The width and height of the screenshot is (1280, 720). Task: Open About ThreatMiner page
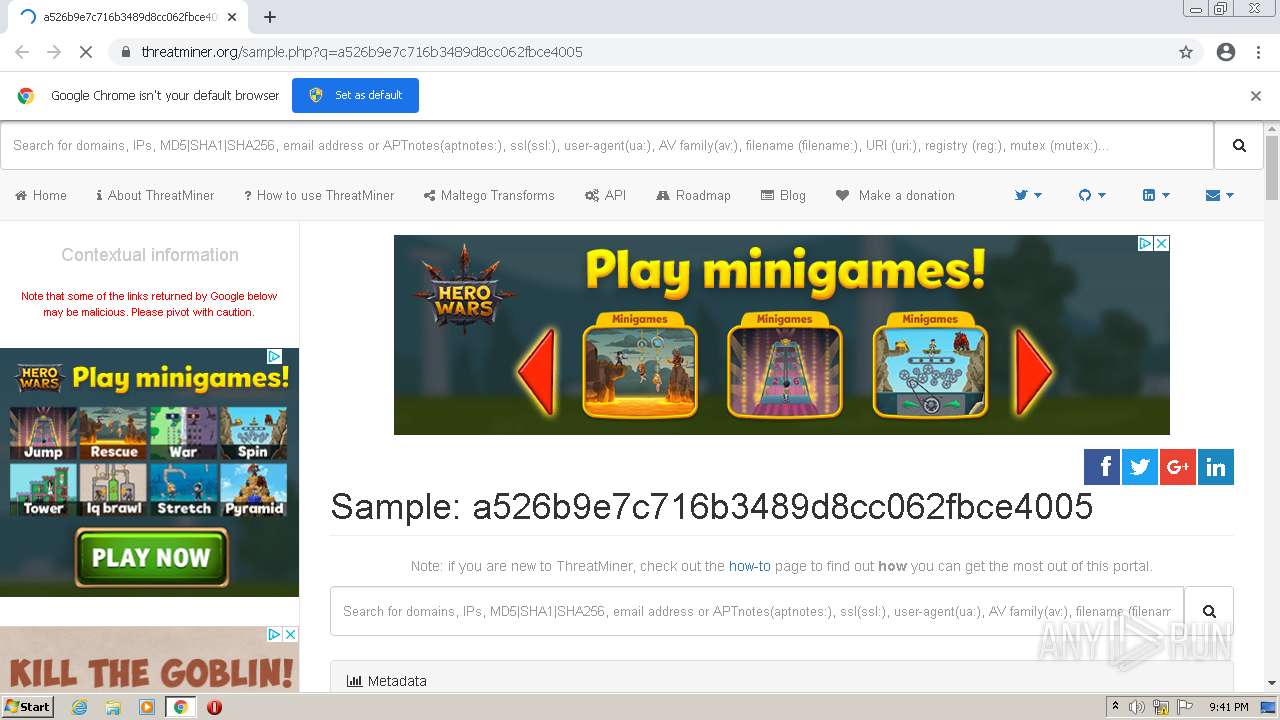[155, 195]
